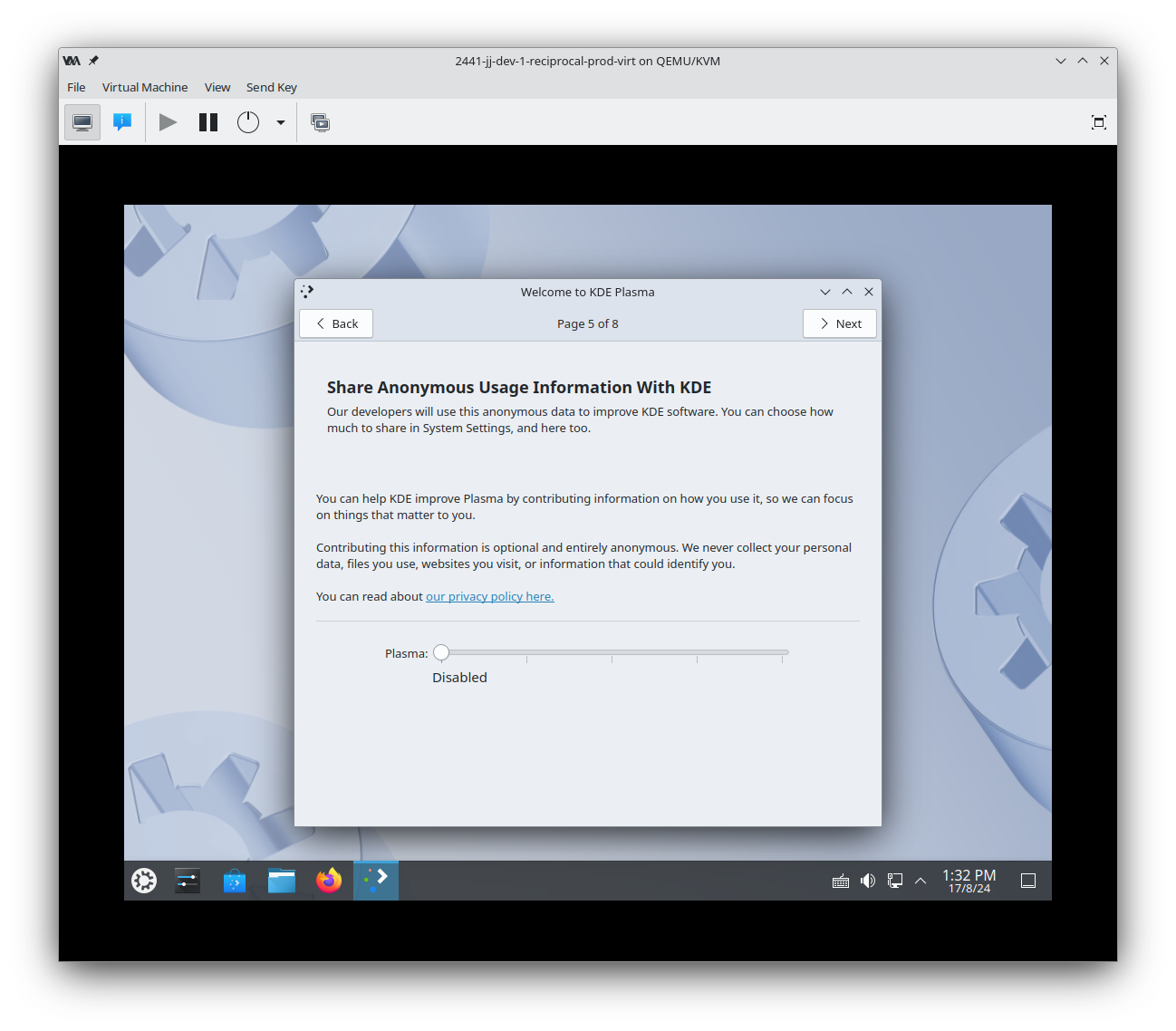This screenshot has width=1176, height=1031.
Task: Click the 'Disabled' slider status label
Action: pyautogui.click(x=459, y=678)
